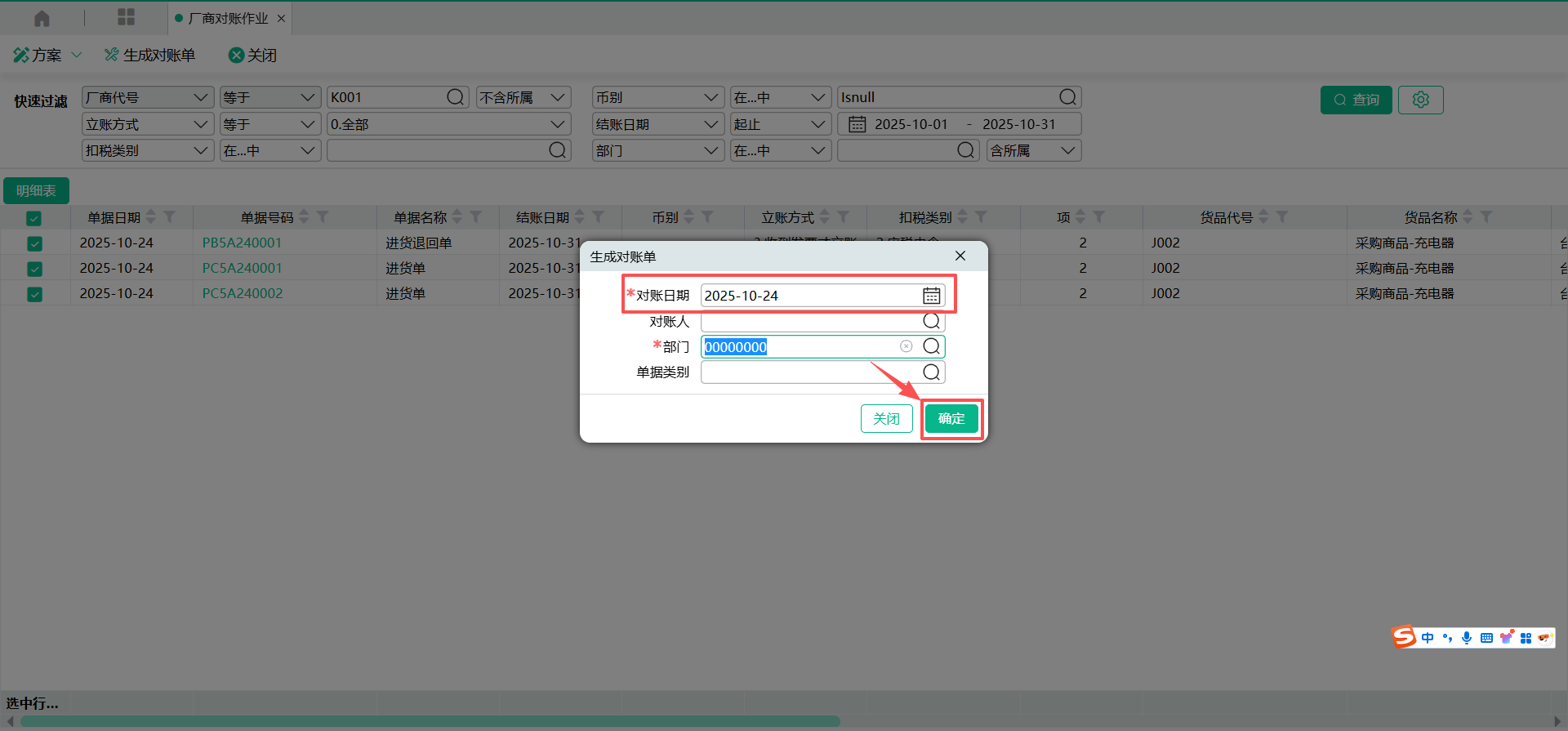The width and height of the screenshot is (1568, 731).
Task: Clear the 部门 field value
Action: (x=906, y=346)
